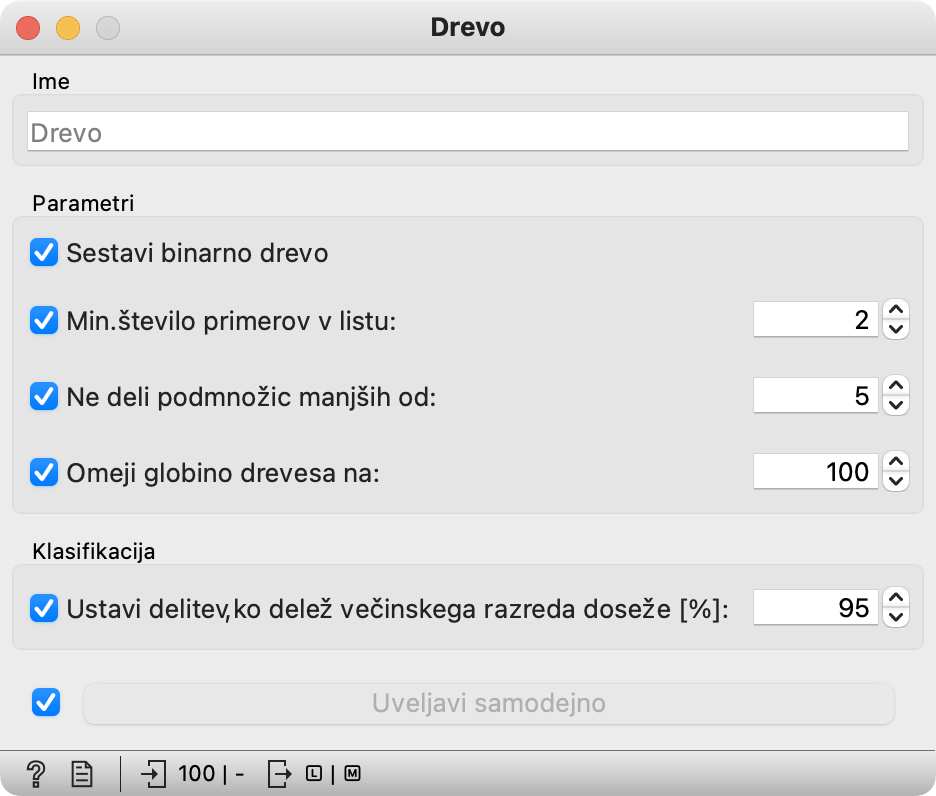Minimize the Drevo window with yellow button
Screen dimensions: 936x796
tap(68, 28)
